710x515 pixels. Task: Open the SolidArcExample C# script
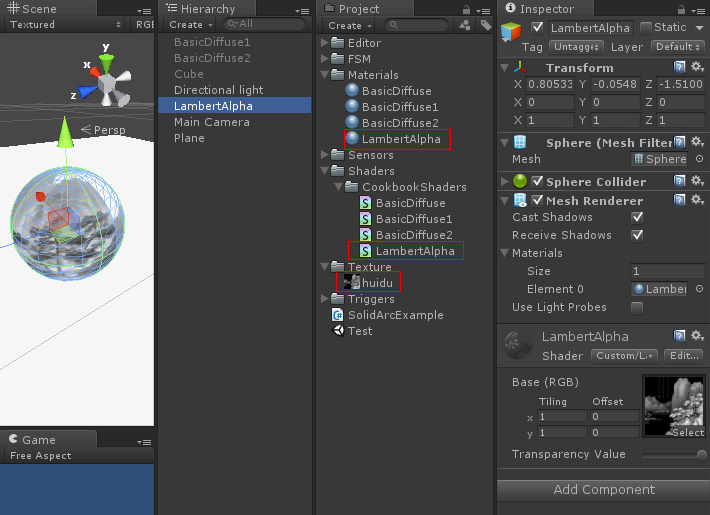(x=395, y=315)
